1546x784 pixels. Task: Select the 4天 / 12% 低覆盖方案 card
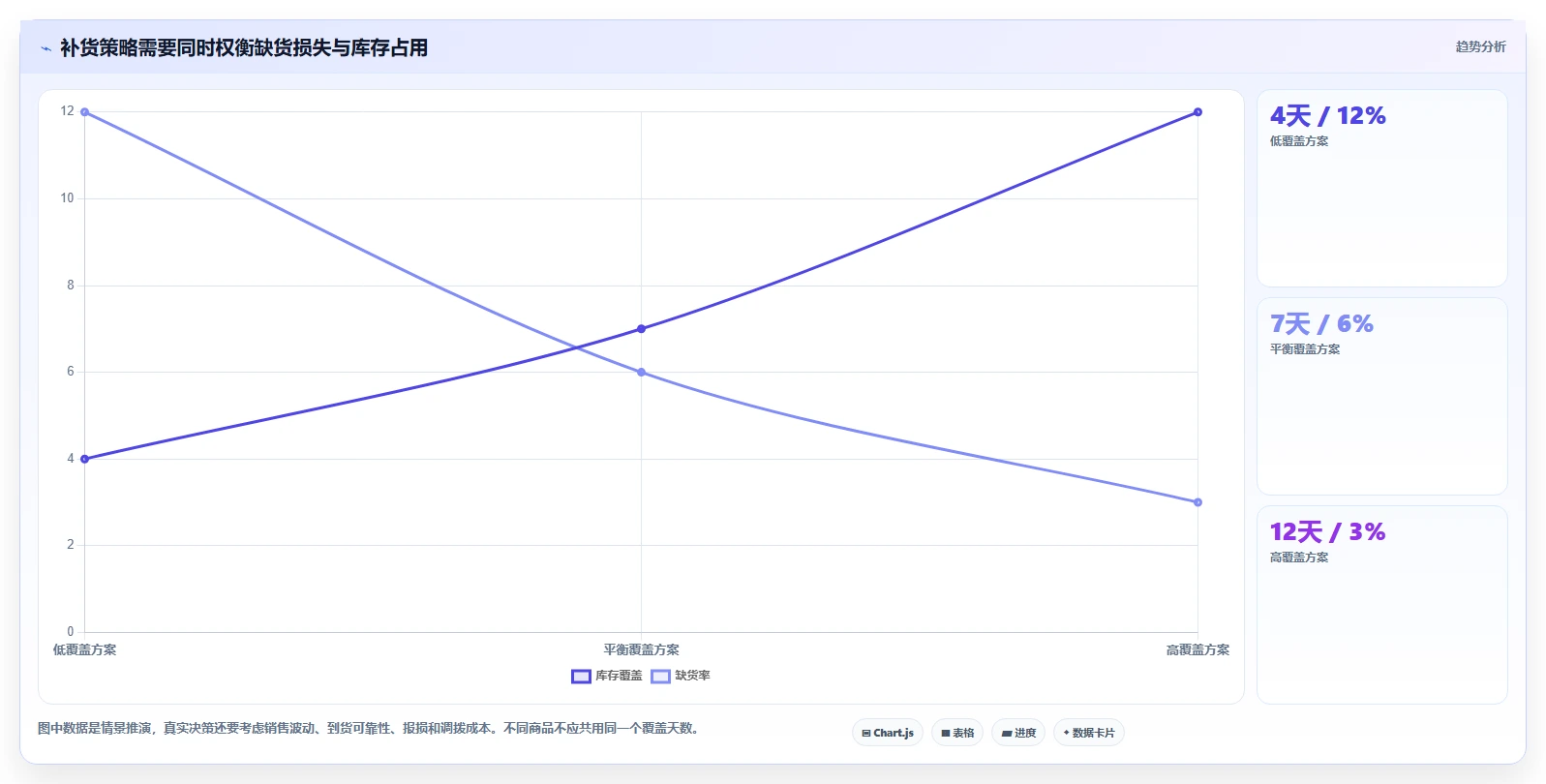(x=1381, y=188)
